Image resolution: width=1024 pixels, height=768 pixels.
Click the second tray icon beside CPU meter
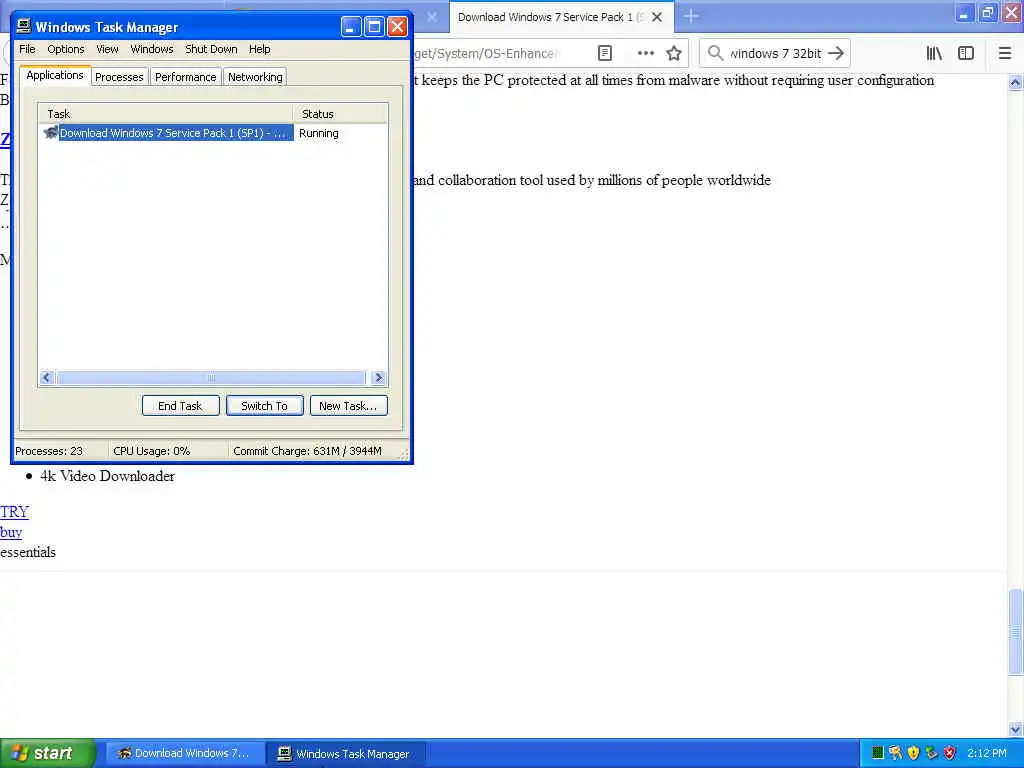pyautogui.click(x=895, y=753)
